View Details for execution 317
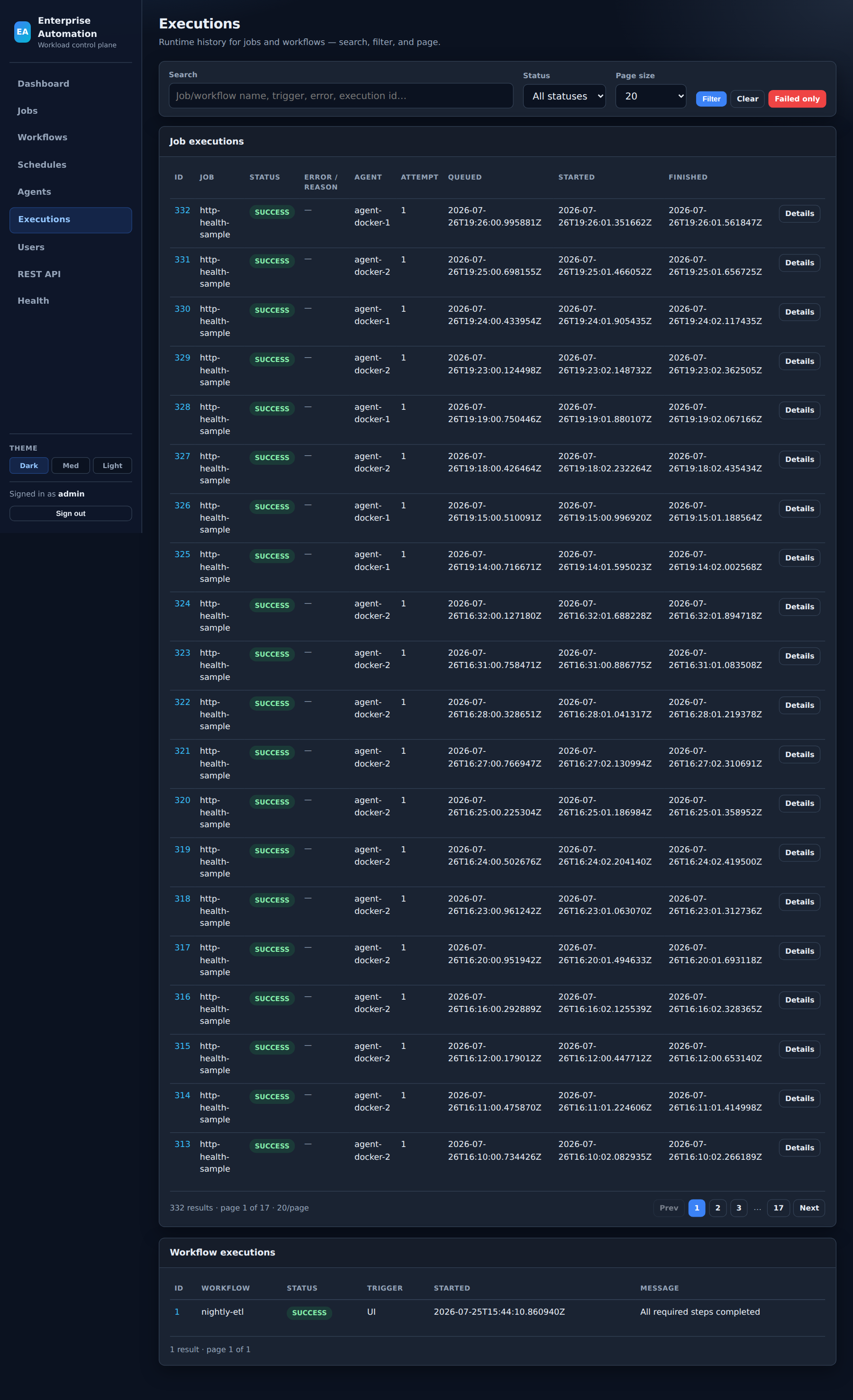This screenshot has height=1400, width=853. pos(799,951)
